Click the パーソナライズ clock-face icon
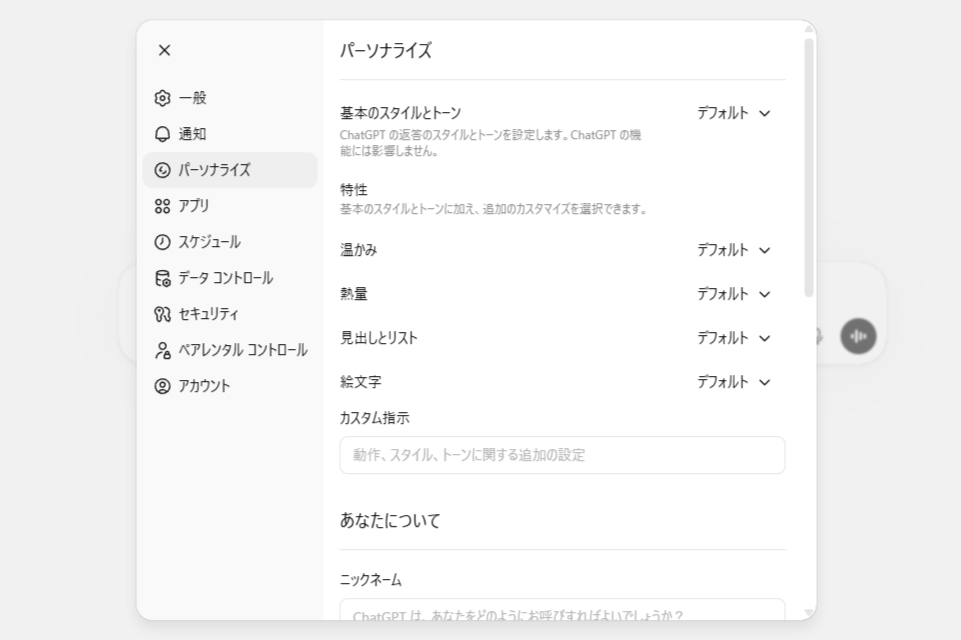961x640 pixels. [163, 170]
